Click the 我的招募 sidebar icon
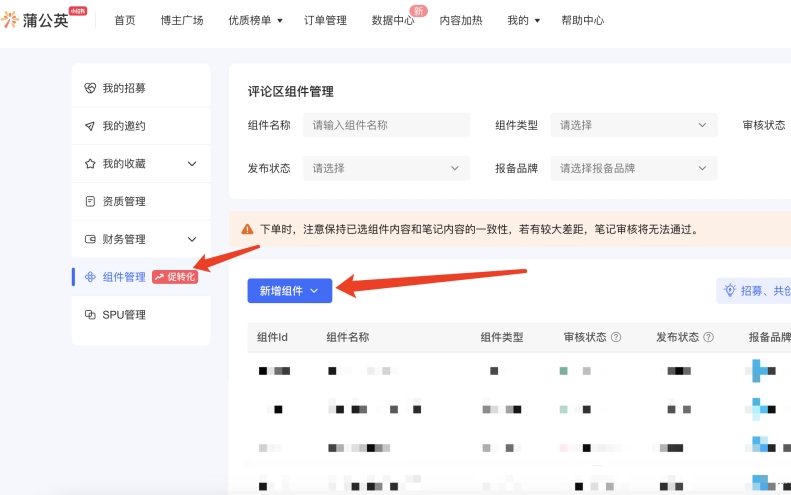The height and width of the screenshot is (495, 791). 90,88
